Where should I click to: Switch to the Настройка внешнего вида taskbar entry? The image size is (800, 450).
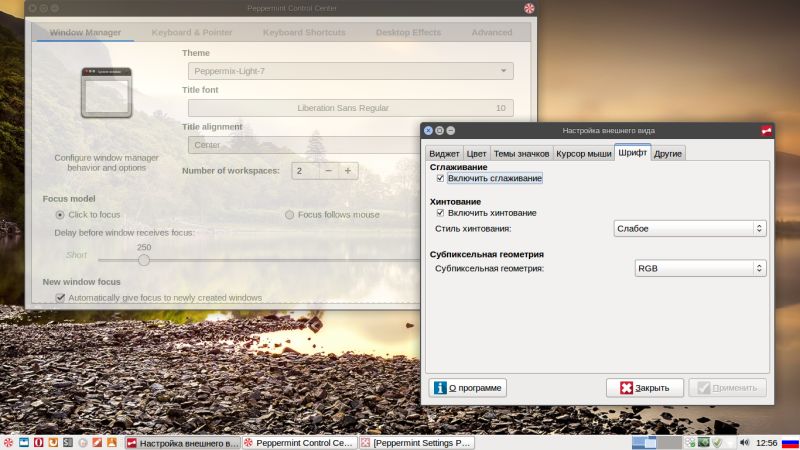[x=183, y=443]
